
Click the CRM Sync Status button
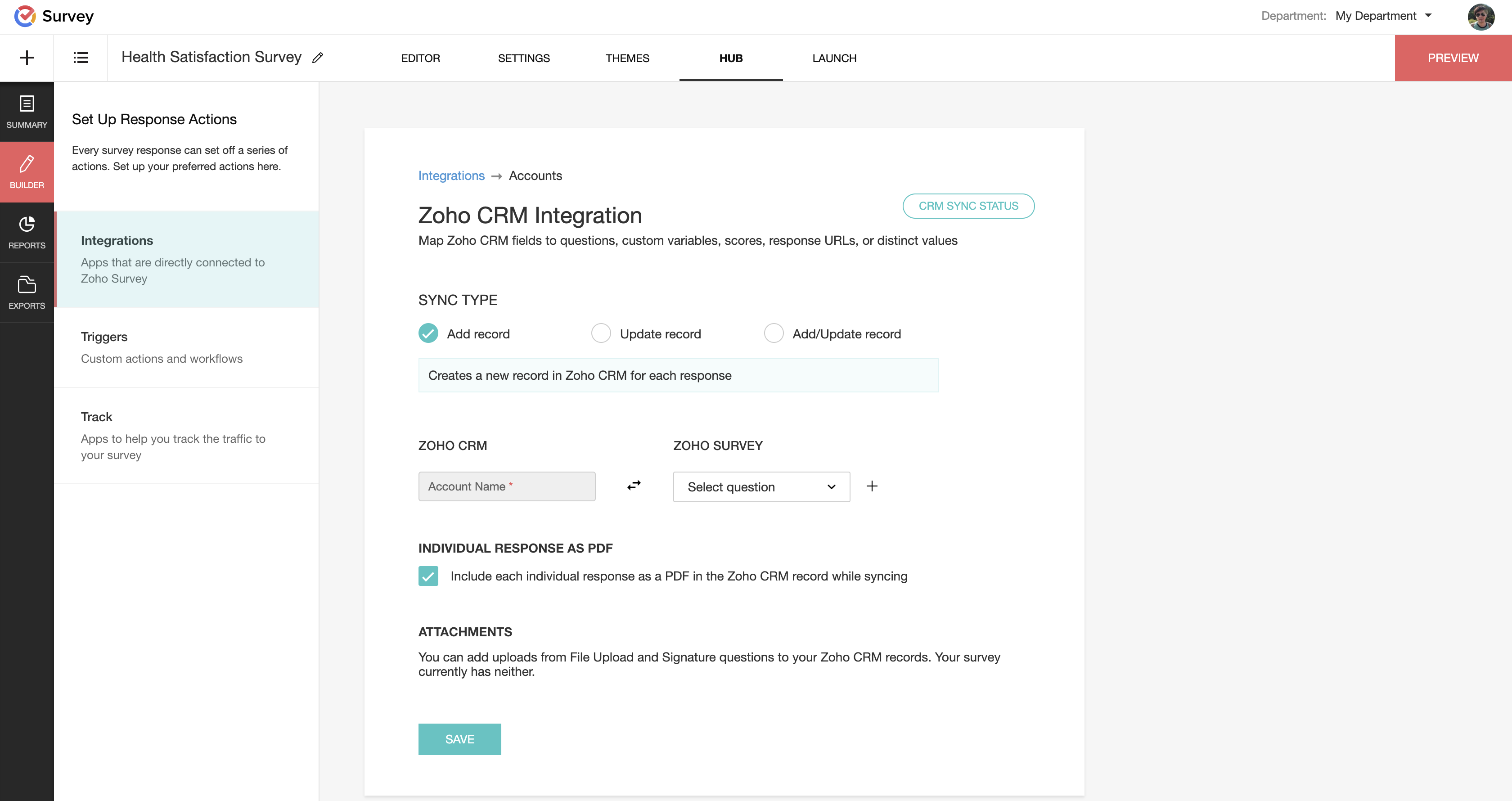[x=968, y=206]
